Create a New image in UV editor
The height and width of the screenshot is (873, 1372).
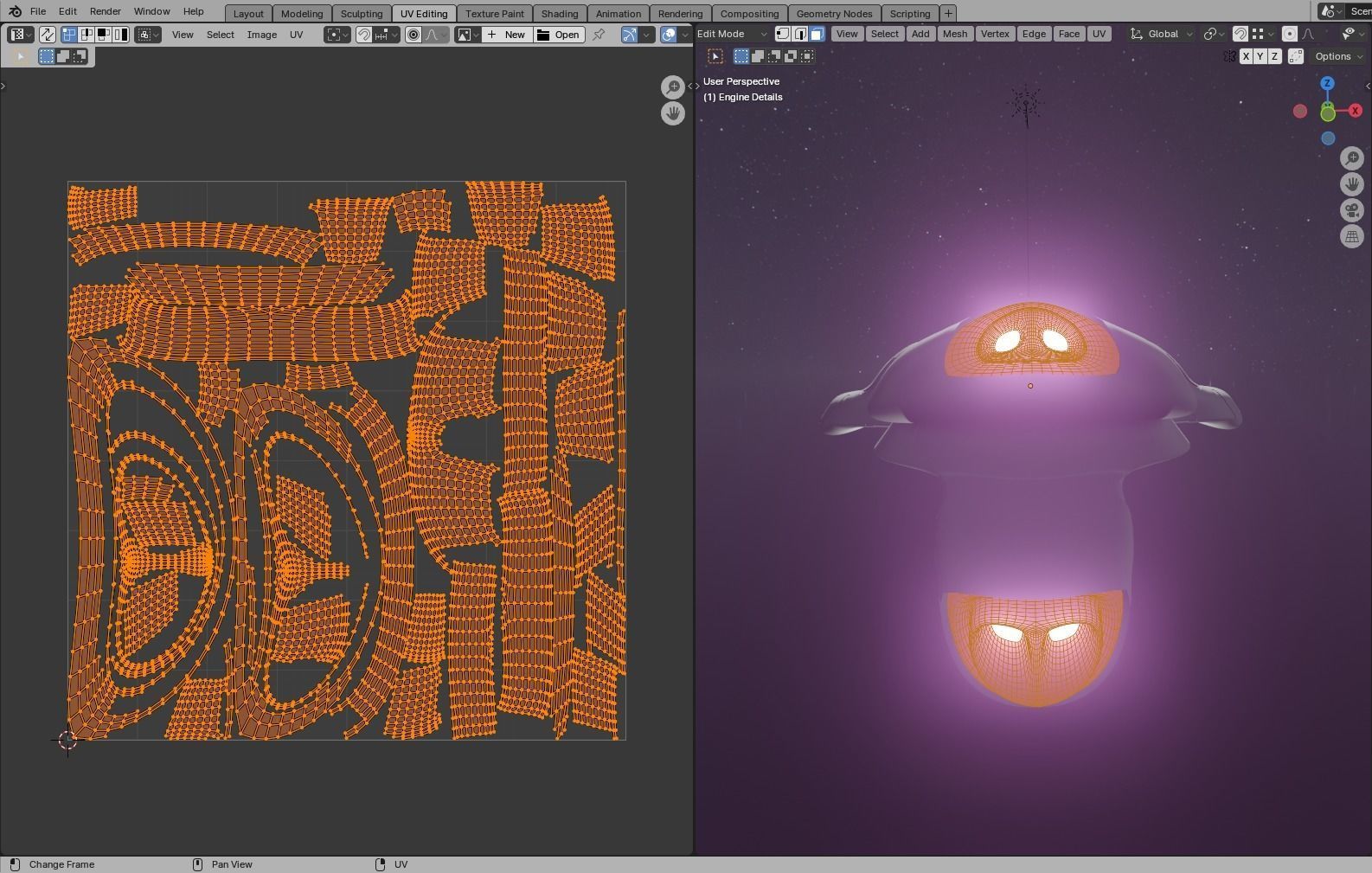tap(507, 35)
